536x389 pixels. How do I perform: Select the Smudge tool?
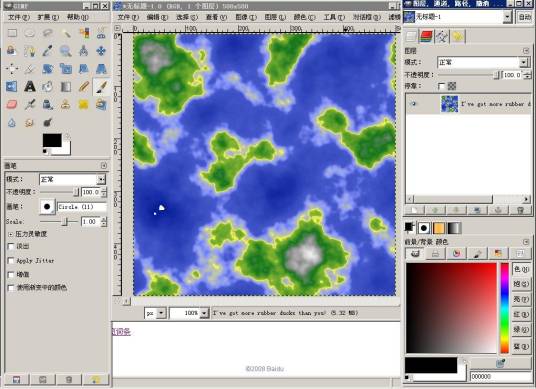point(30,122)
